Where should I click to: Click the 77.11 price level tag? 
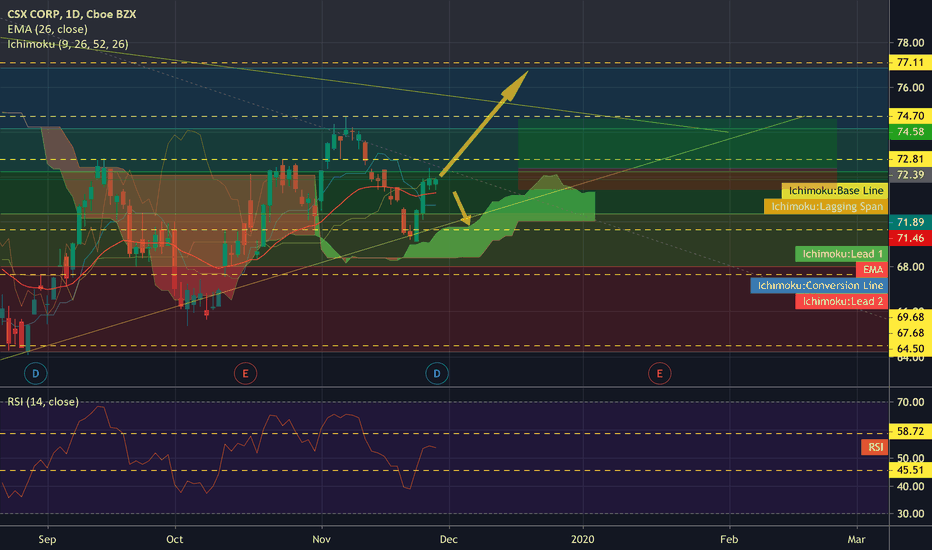coord(911,62)
